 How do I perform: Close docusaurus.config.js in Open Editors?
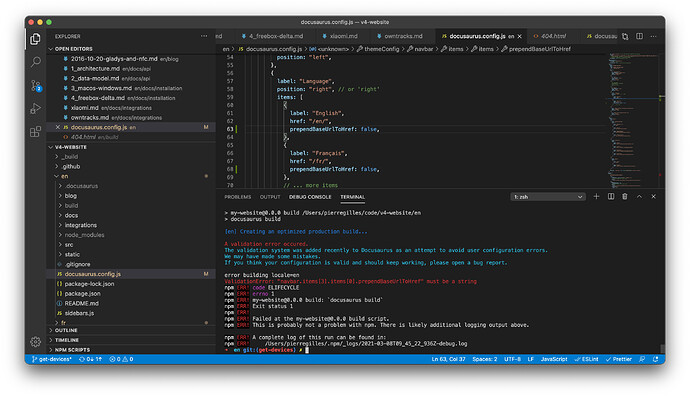click(x=58, y=127)
